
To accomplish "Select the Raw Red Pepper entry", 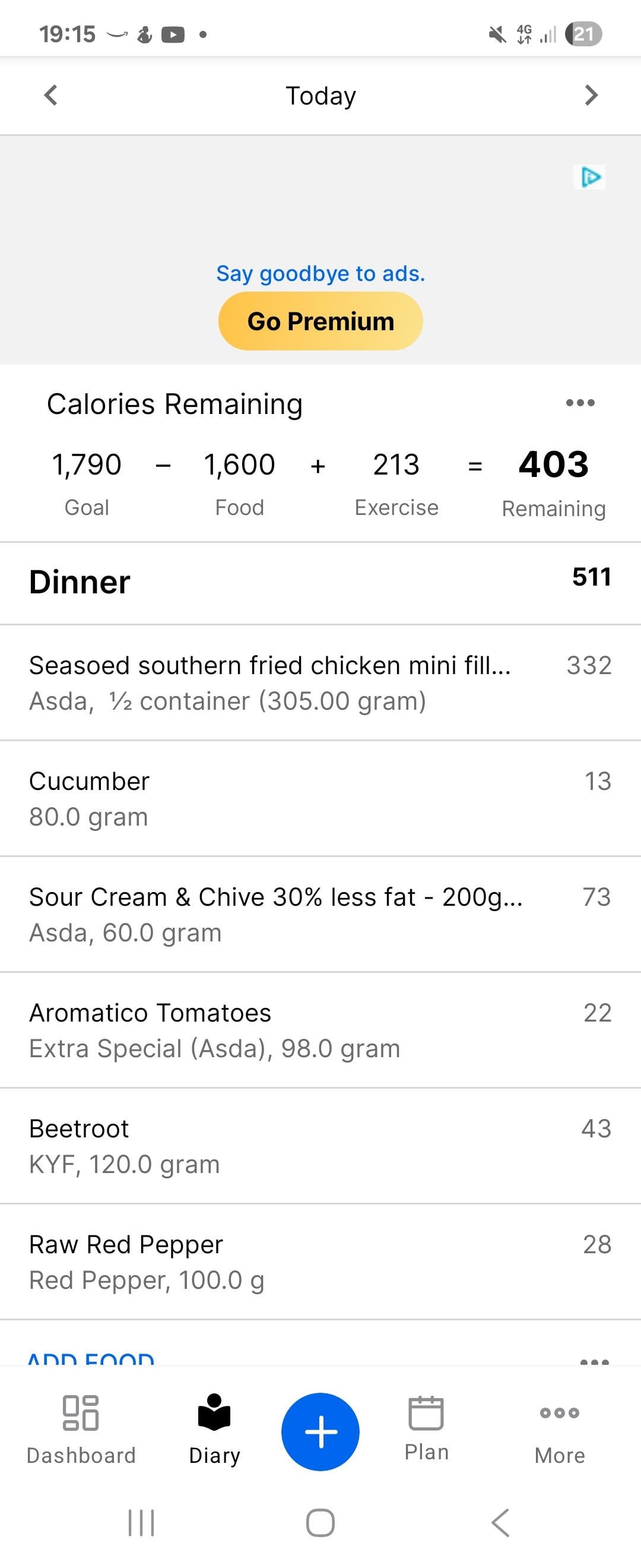I will click(x=320, y=1261).
